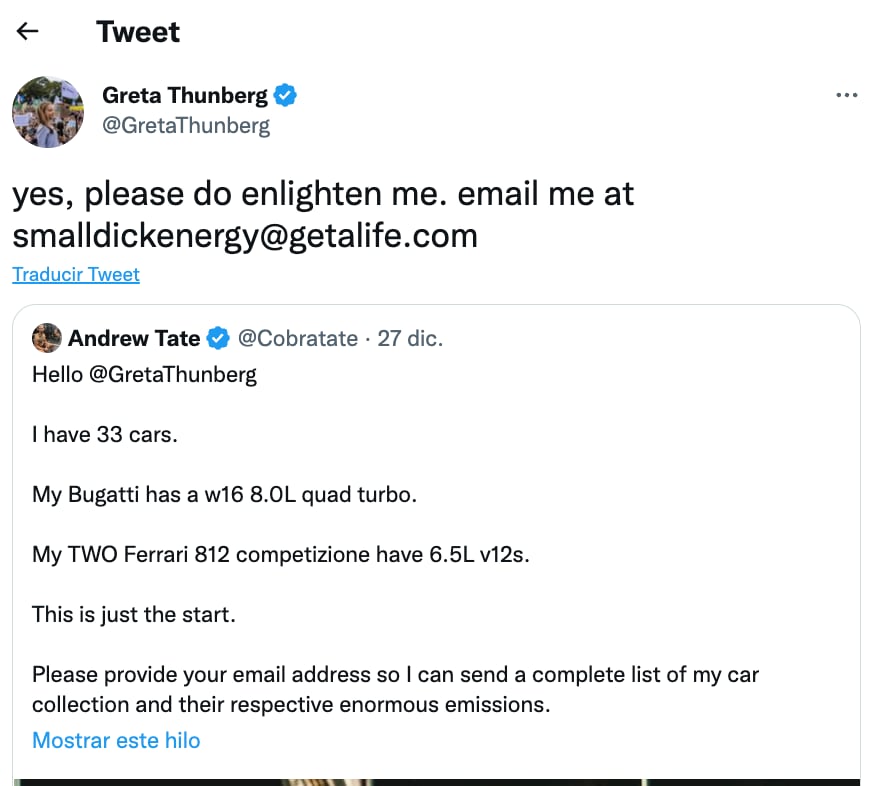Viewport: 876px width, 786px height.
Task: Click Greta Thunberg's blue verified badge
Action: coord(286,96)
